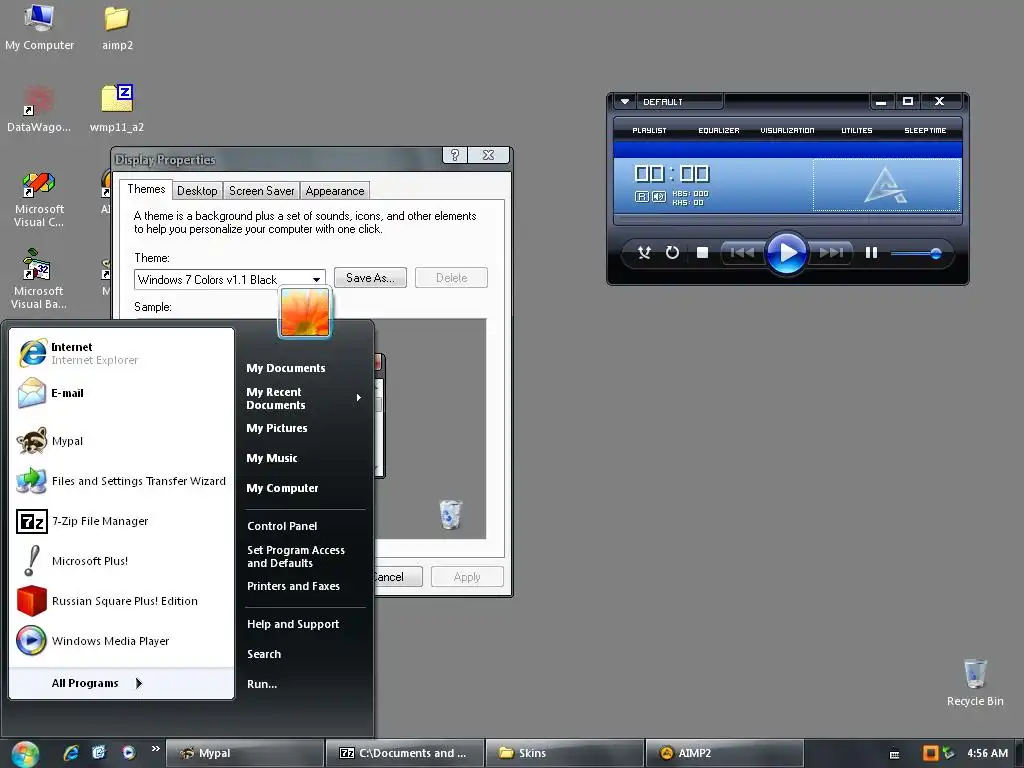
Task: Open Files and Settings Transfer Wizard
Action: [121, 481]
